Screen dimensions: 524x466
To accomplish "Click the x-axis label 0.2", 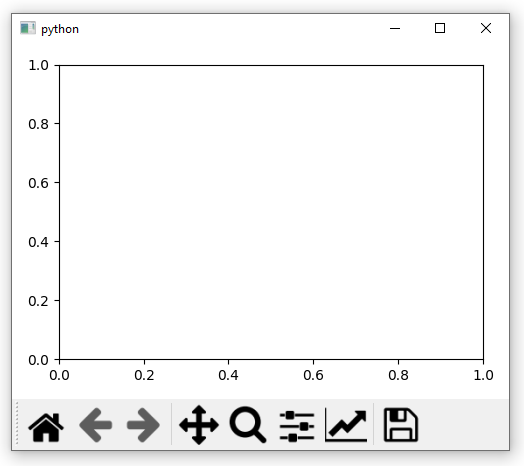I will [144, 375].
